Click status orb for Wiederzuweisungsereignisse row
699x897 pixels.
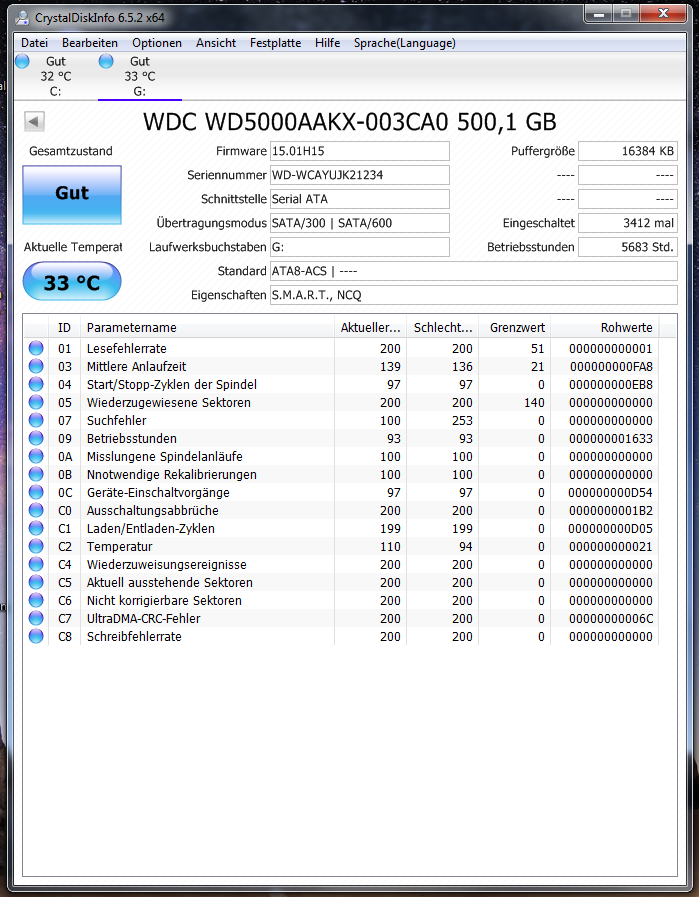(x=36, y=565)
